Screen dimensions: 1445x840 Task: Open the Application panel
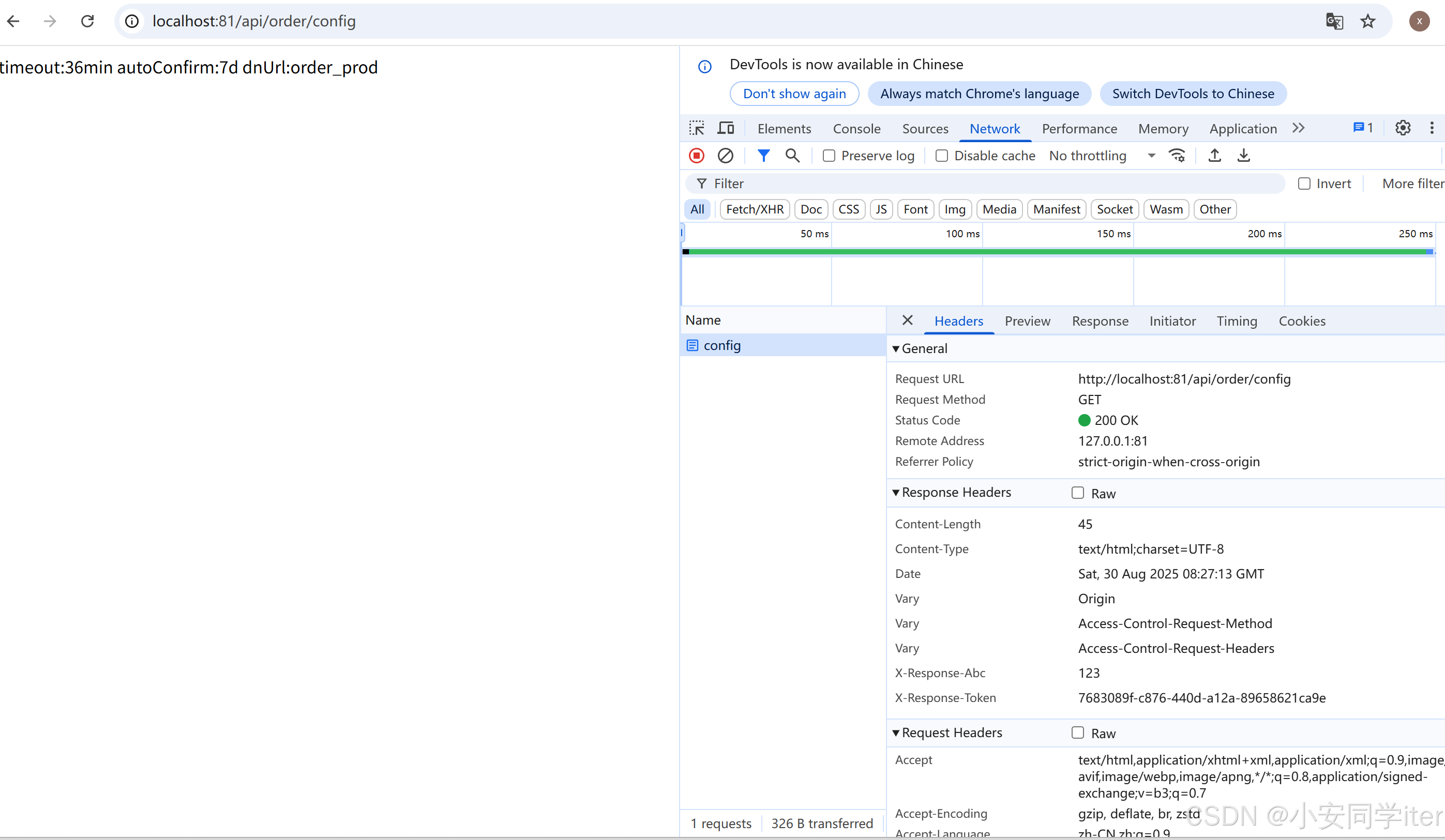click(1243, 128)
